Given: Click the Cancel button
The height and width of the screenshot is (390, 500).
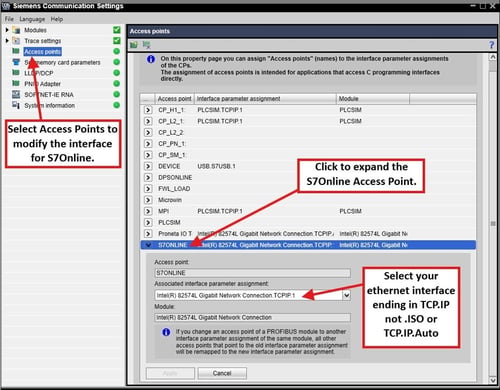Looking at the screenshot, I should (222, 373).
